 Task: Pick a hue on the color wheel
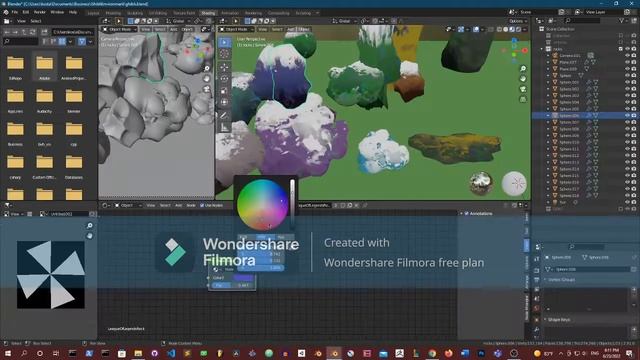(x=262, y=204)
